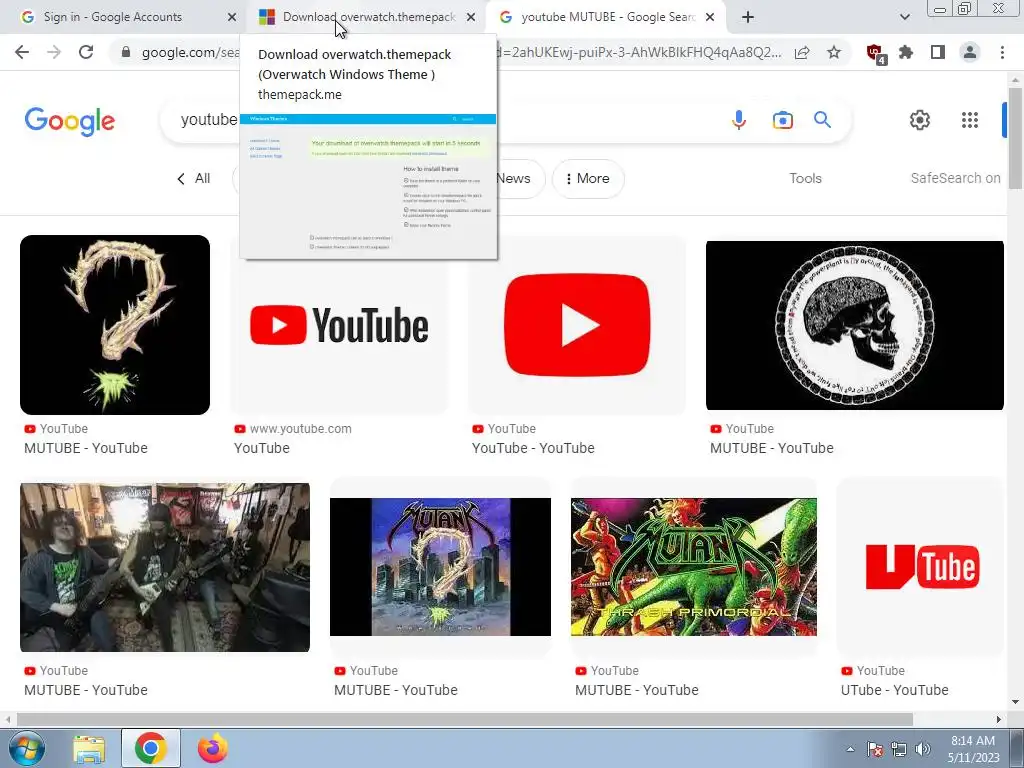View the site info lock icon
Image resolution: width=1024 pixels, height=768 pixels.
[126, 52]
